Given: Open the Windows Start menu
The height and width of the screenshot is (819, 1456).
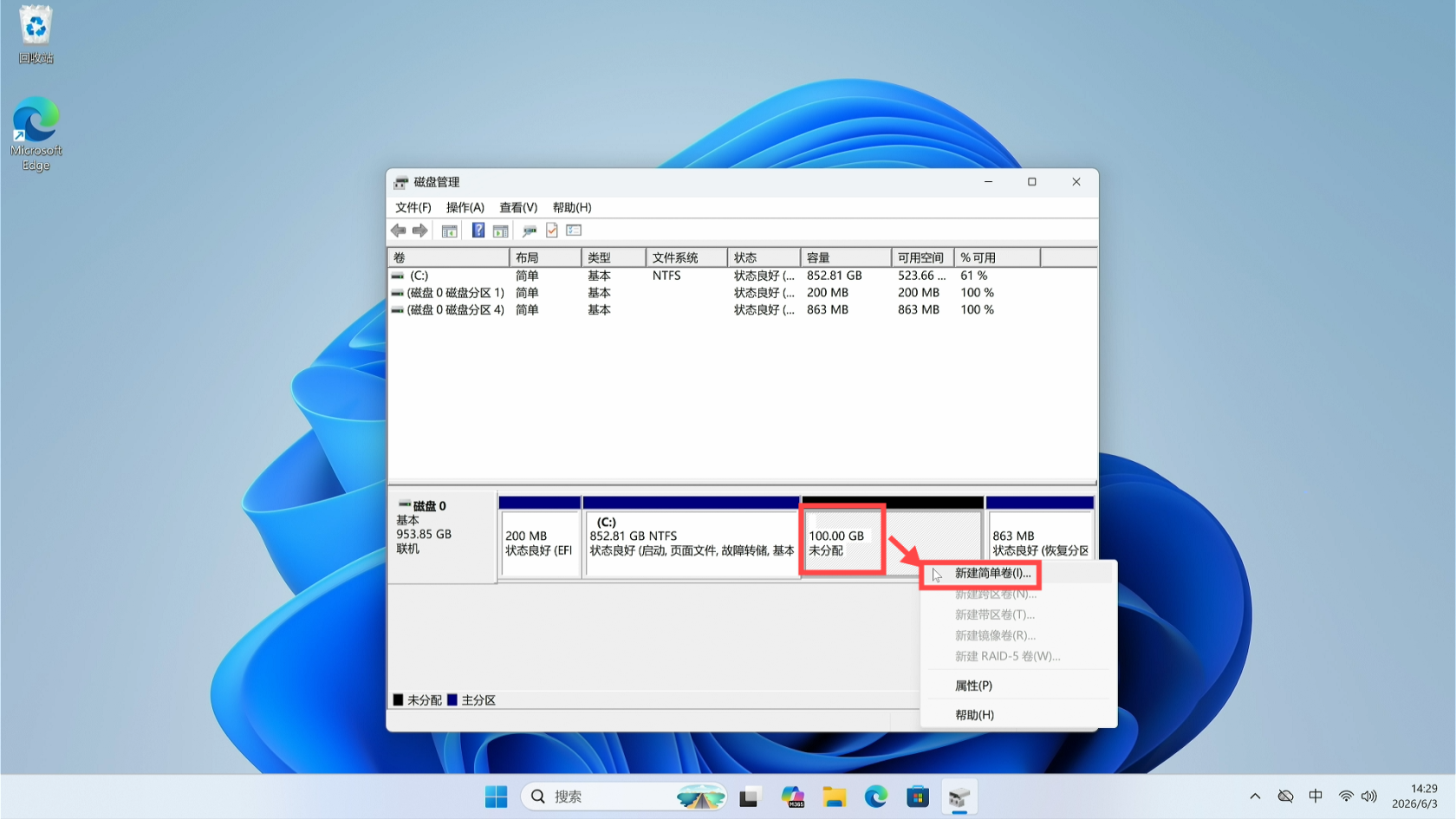Looking at the screenshot, I should point(497,797).
